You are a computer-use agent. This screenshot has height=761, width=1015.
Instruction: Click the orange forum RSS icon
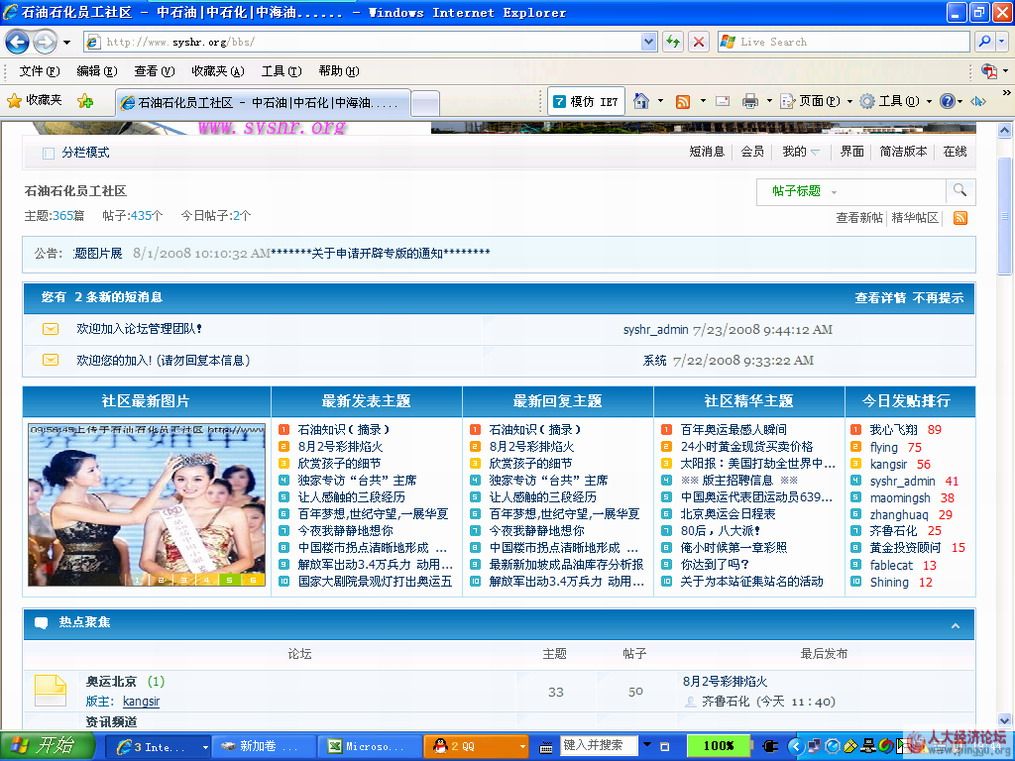[x=961, y=218]
